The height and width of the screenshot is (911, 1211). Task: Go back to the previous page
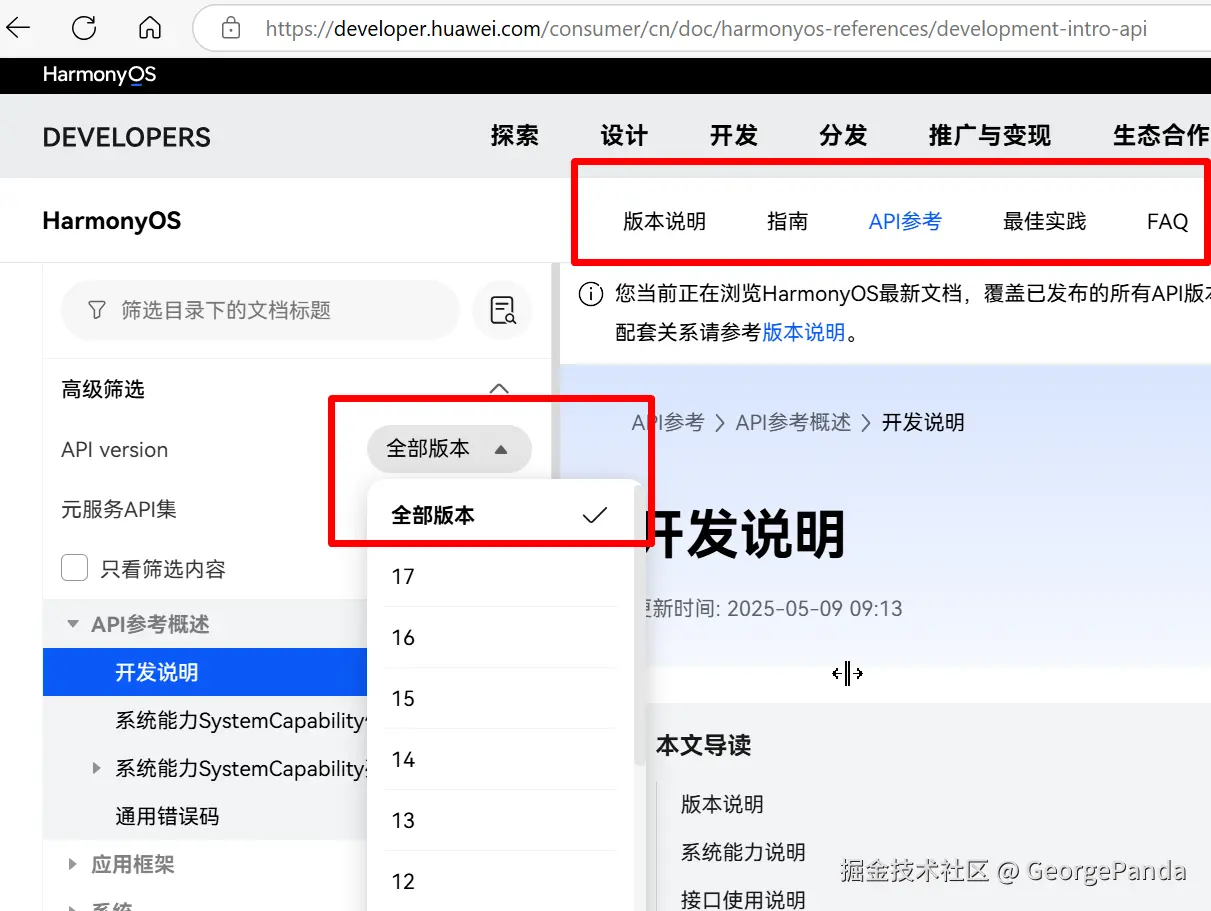(18, 28)
